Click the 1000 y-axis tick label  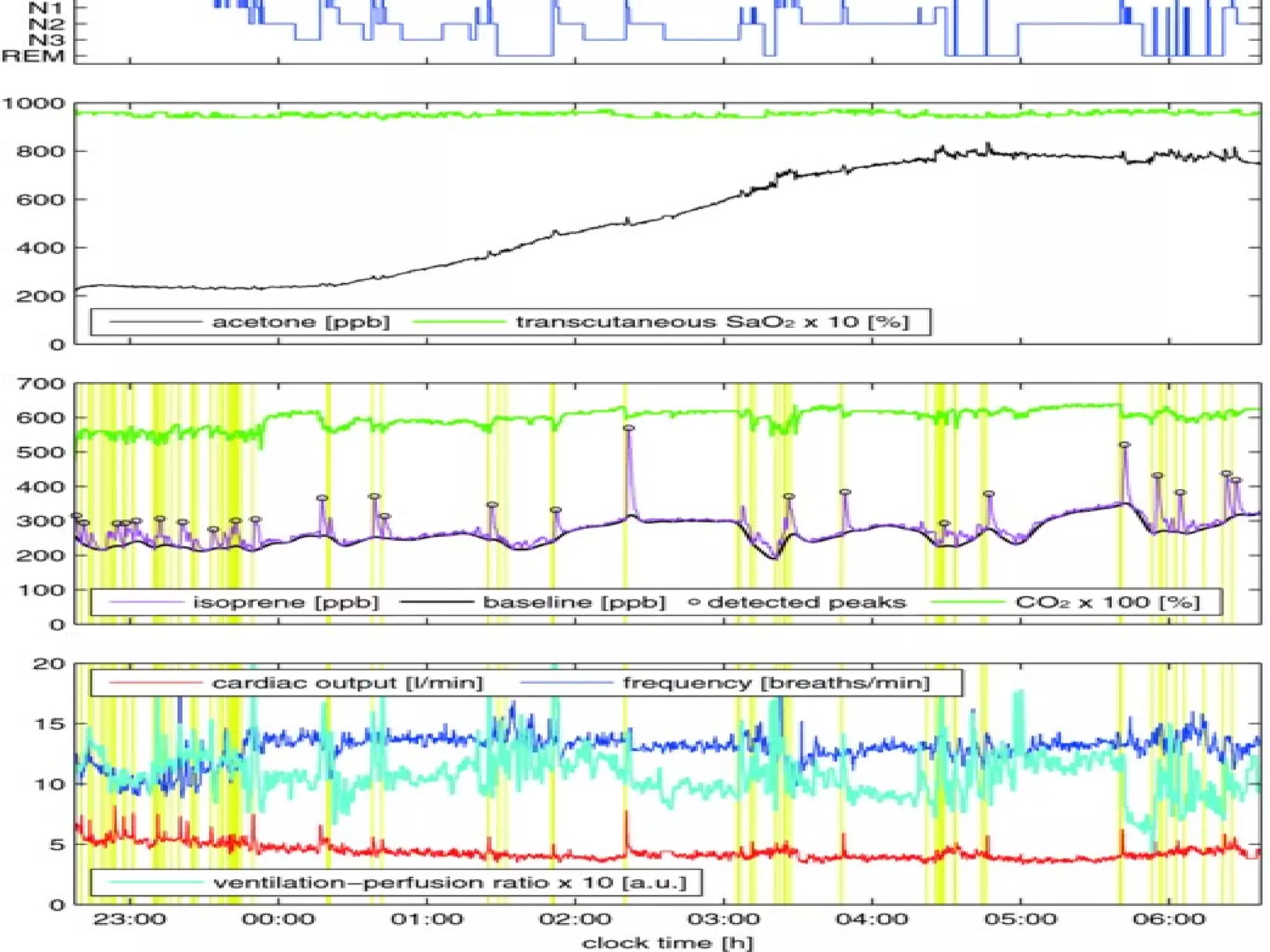click(33, 103)
